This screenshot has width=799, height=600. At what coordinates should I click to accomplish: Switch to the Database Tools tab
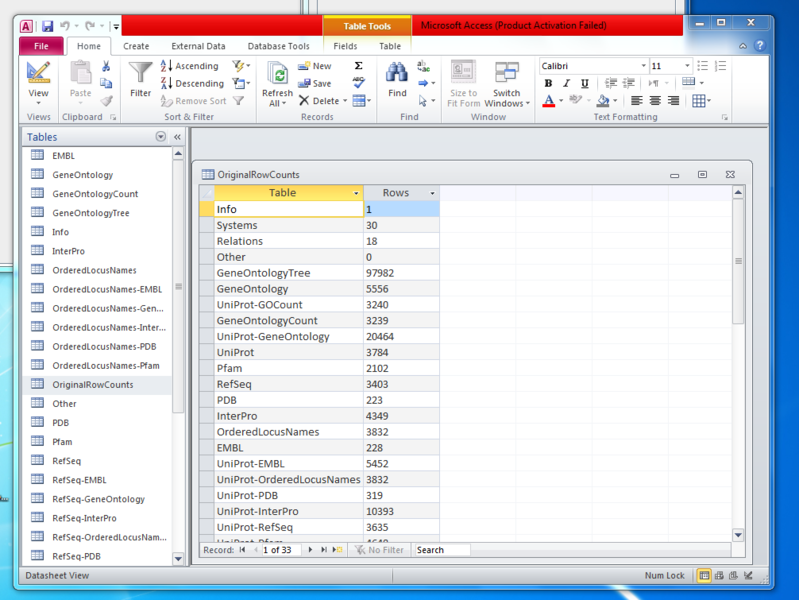point(278,46)
